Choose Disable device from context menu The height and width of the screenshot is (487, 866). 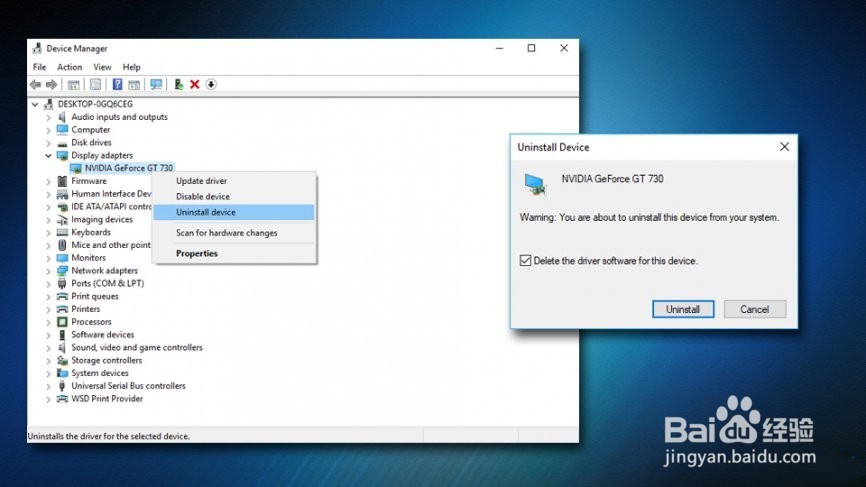234,197
